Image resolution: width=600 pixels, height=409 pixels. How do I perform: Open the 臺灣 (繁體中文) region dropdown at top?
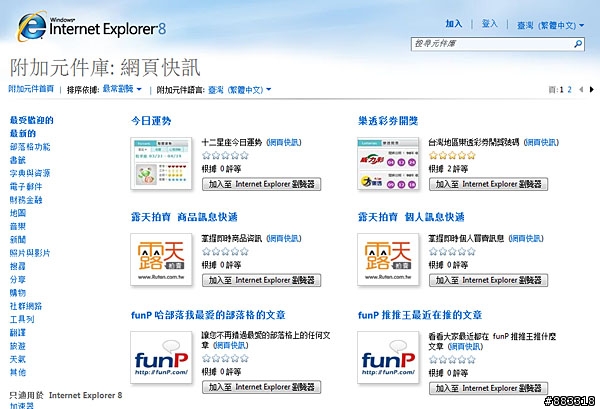[x=551, y=25]
